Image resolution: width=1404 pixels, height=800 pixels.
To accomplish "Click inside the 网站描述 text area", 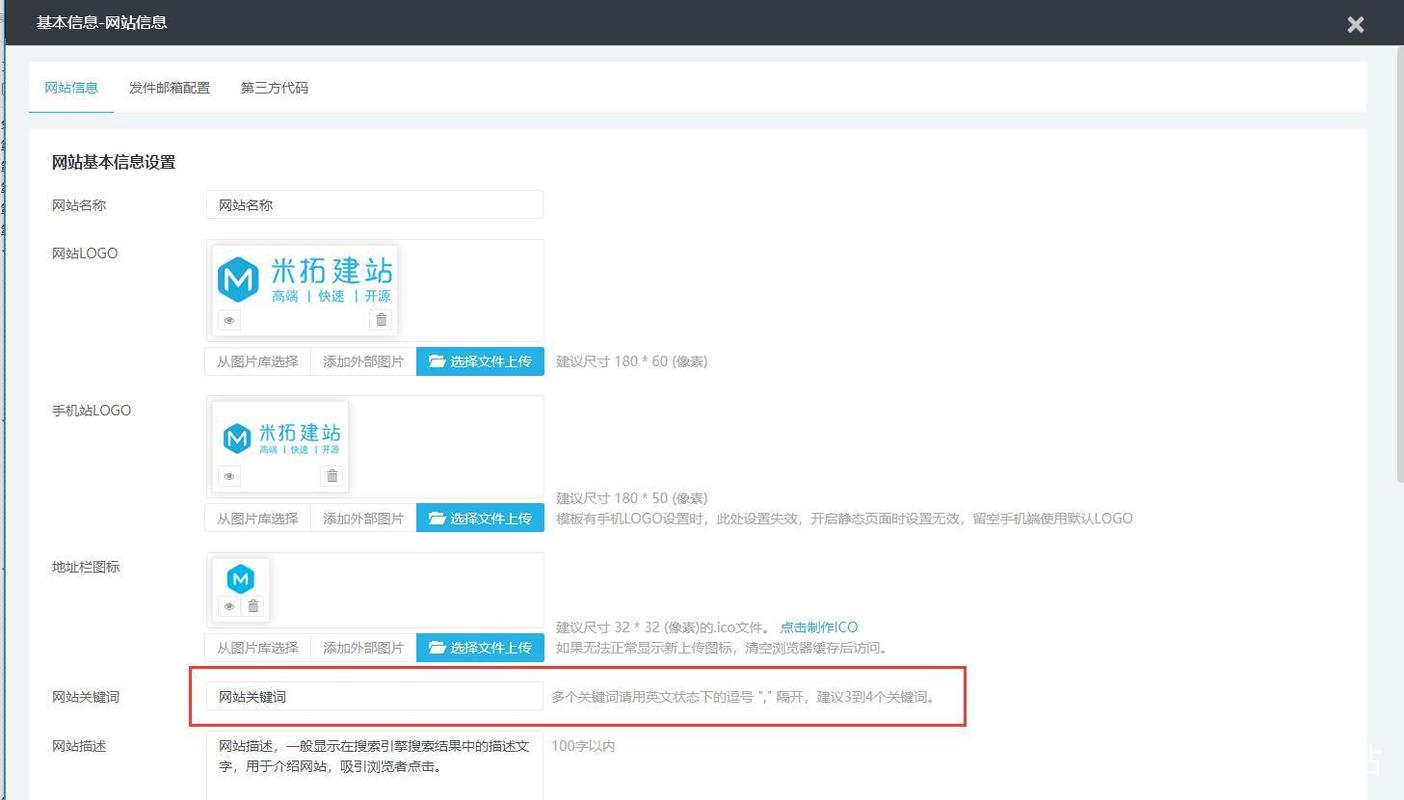I will [x=375, y=756].
